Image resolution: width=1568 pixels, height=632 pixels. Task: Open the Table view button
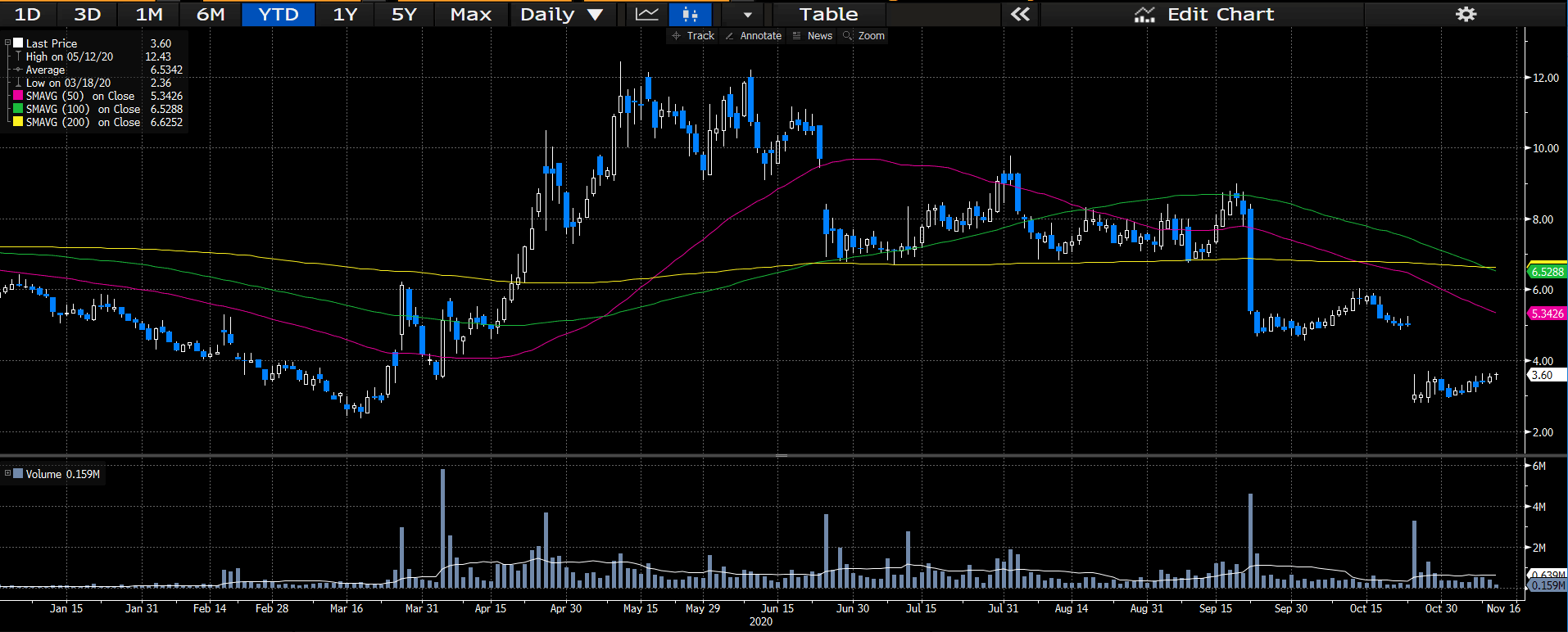(828, 14)
